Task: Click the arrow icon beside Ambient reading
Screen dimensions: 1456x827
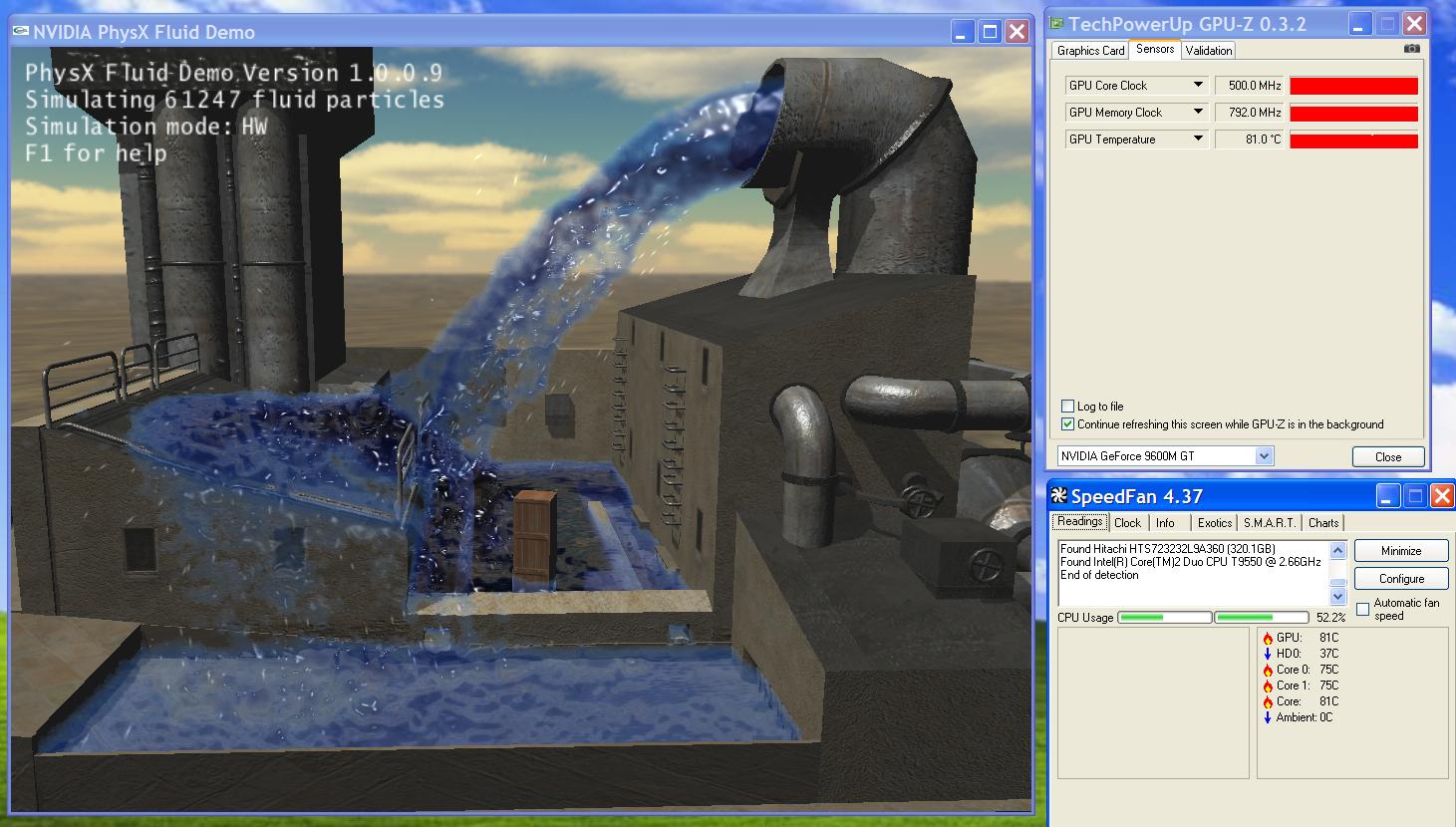Action: click(x=1268, y=717)
